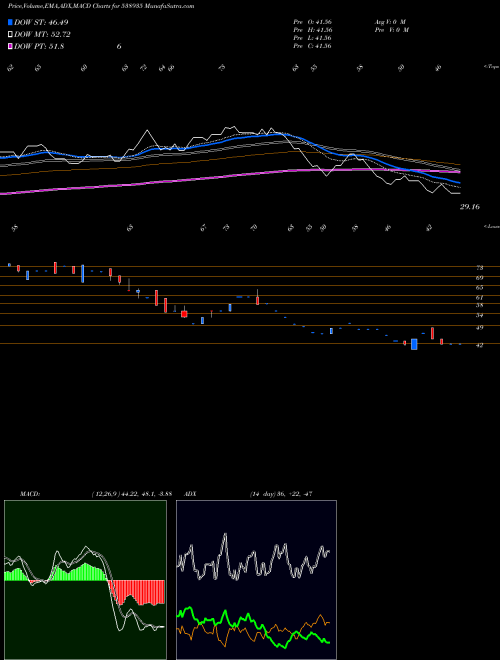Click the 'Pre H: 41.36' value

[313, 30]
